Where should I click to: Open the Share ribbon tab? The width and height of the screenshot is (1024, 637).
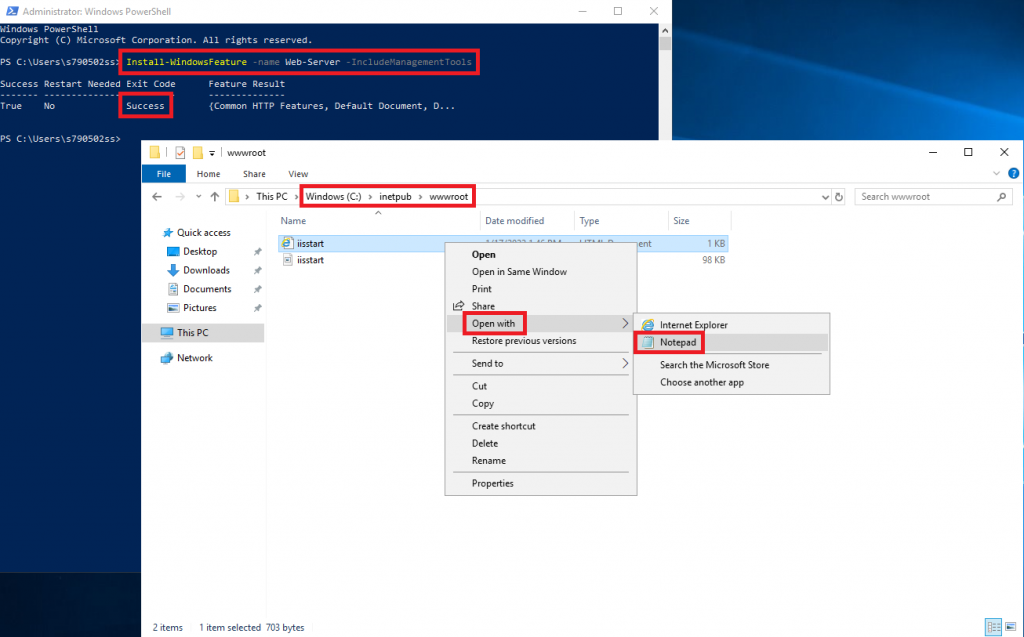click(x=254, y=174)
